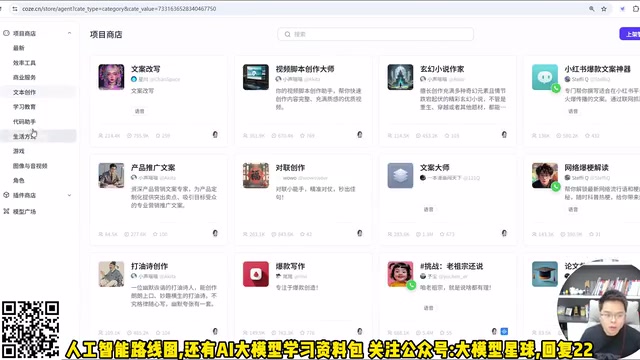This screenshot has height=360, width=640.
Task: Select the 效率工具 category
Action: [x=24, y=63]
